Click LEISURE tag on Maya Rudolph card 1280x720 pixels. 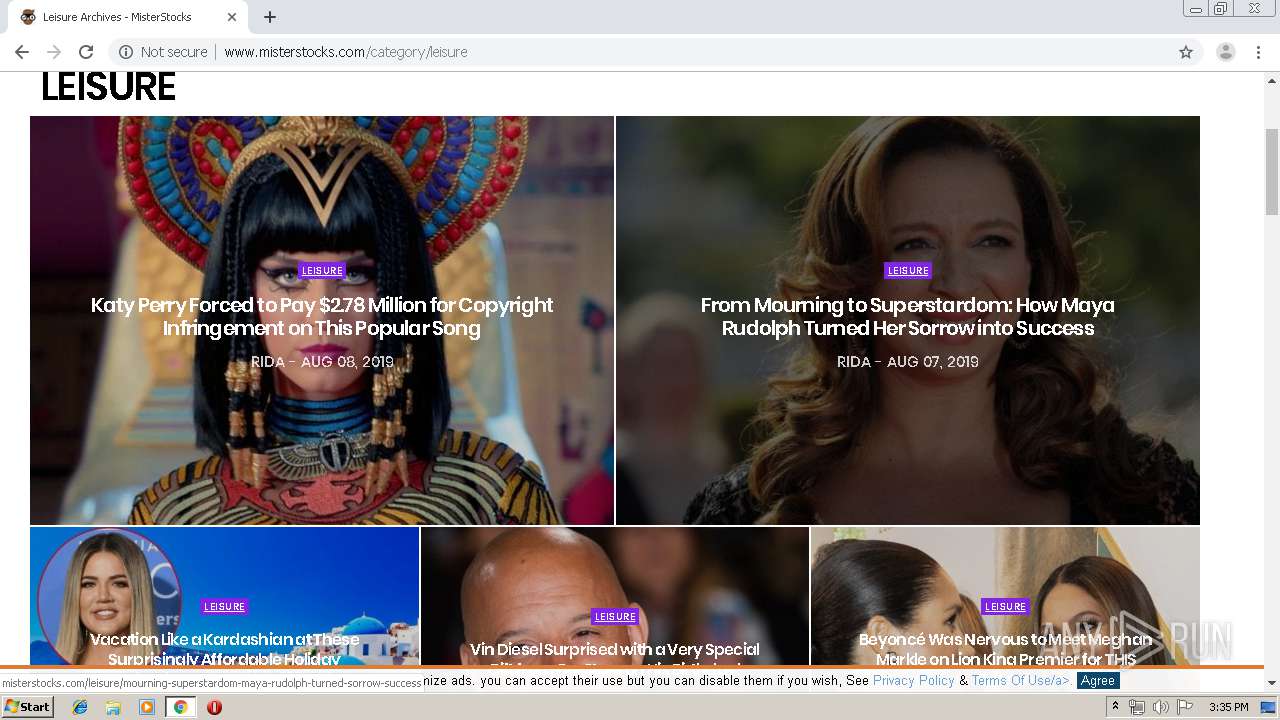(x=908, y=270)
